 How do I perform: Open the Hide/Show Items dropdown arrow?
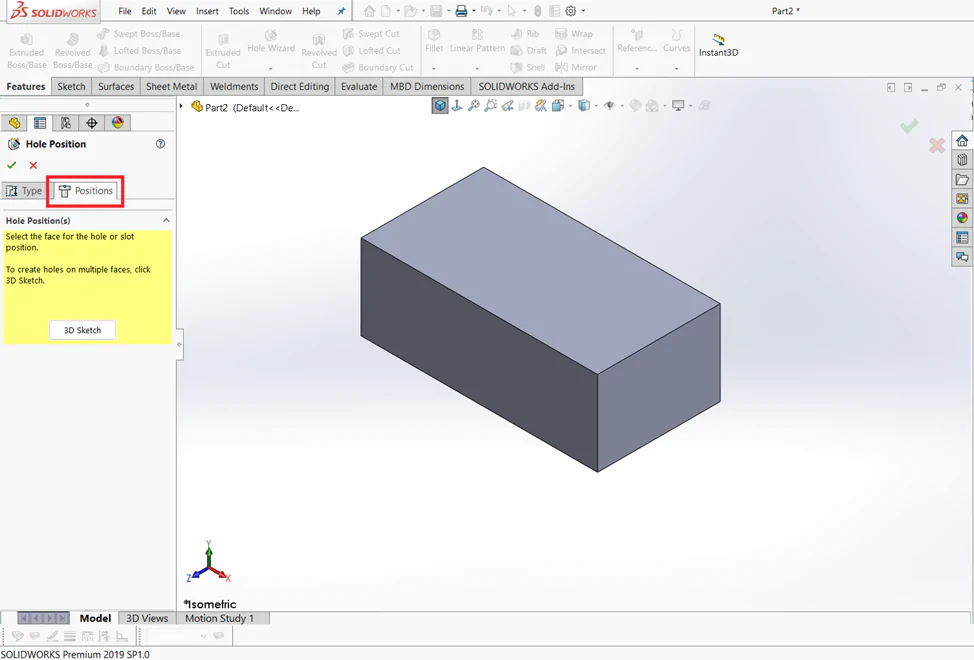622,106
